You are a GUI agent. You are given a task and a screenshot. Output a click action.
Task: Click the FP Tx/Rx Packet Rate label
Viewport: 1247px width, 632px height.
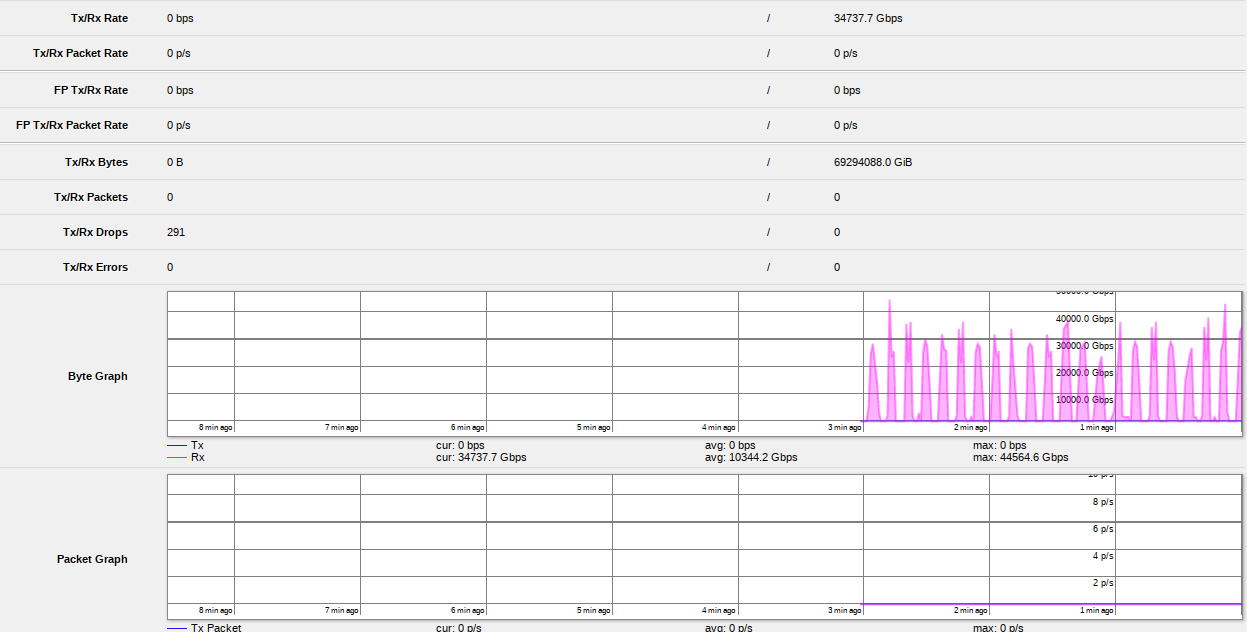(72, 125)
